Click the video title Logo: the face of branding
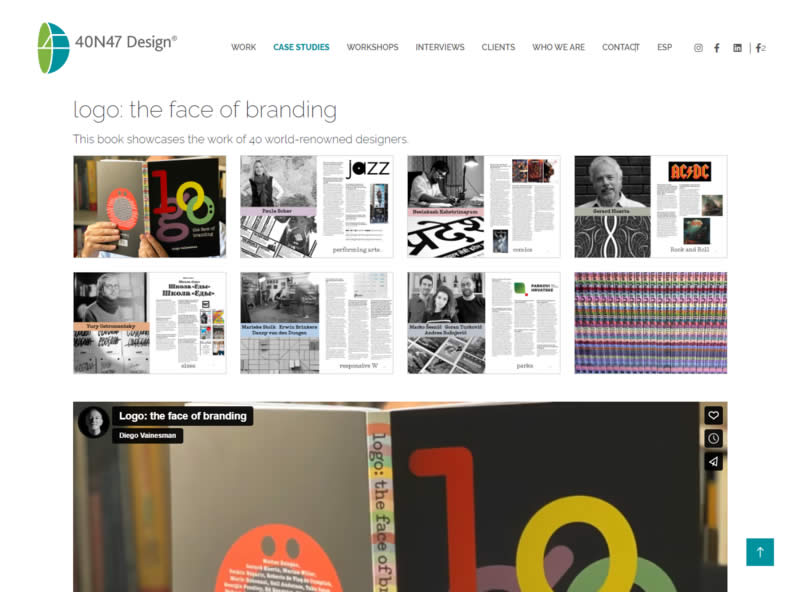Image resolution: width=800 pixels, height=592 pixels. [183, 416]
